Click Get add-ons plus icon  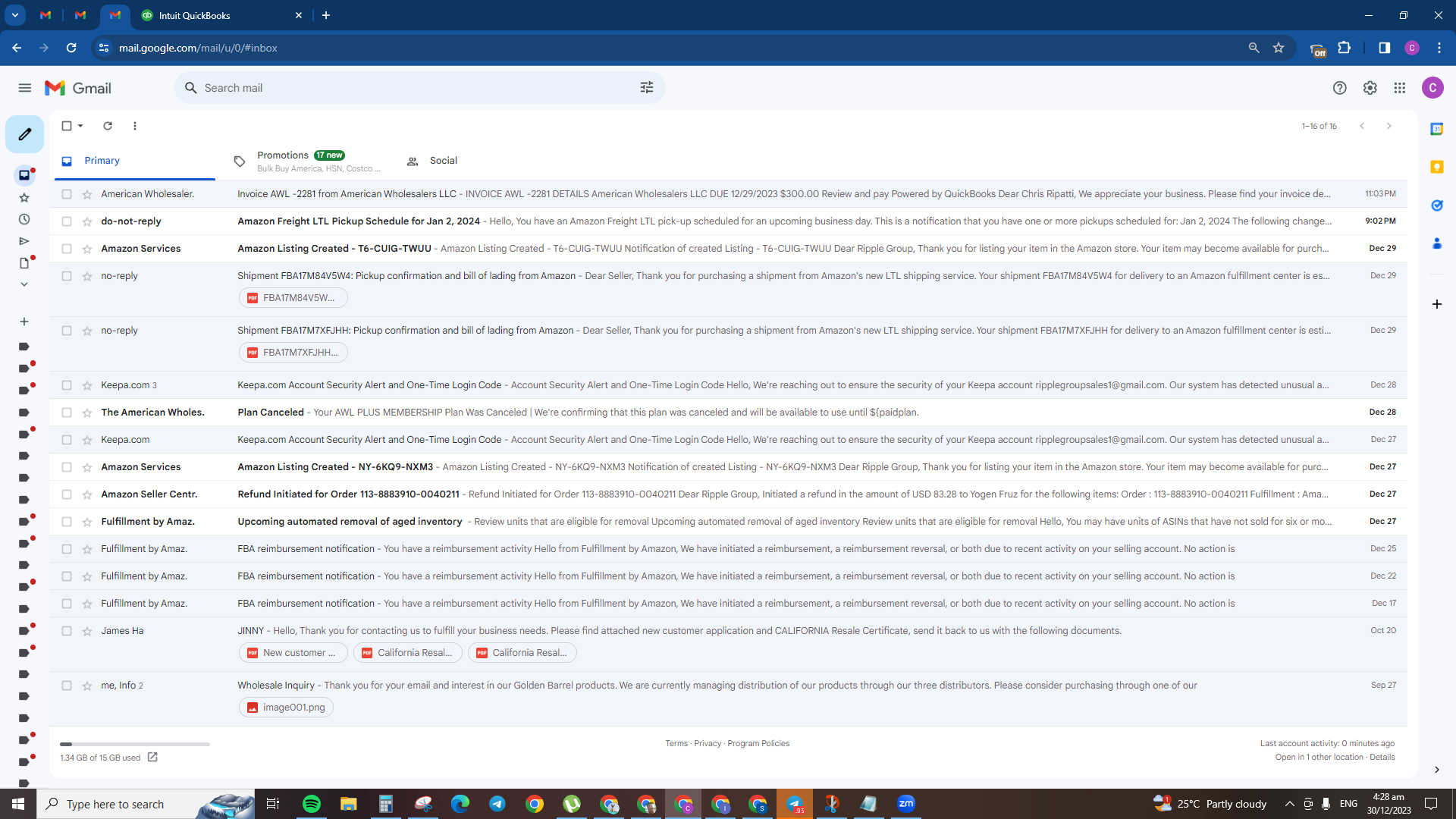coord(1436,304)
